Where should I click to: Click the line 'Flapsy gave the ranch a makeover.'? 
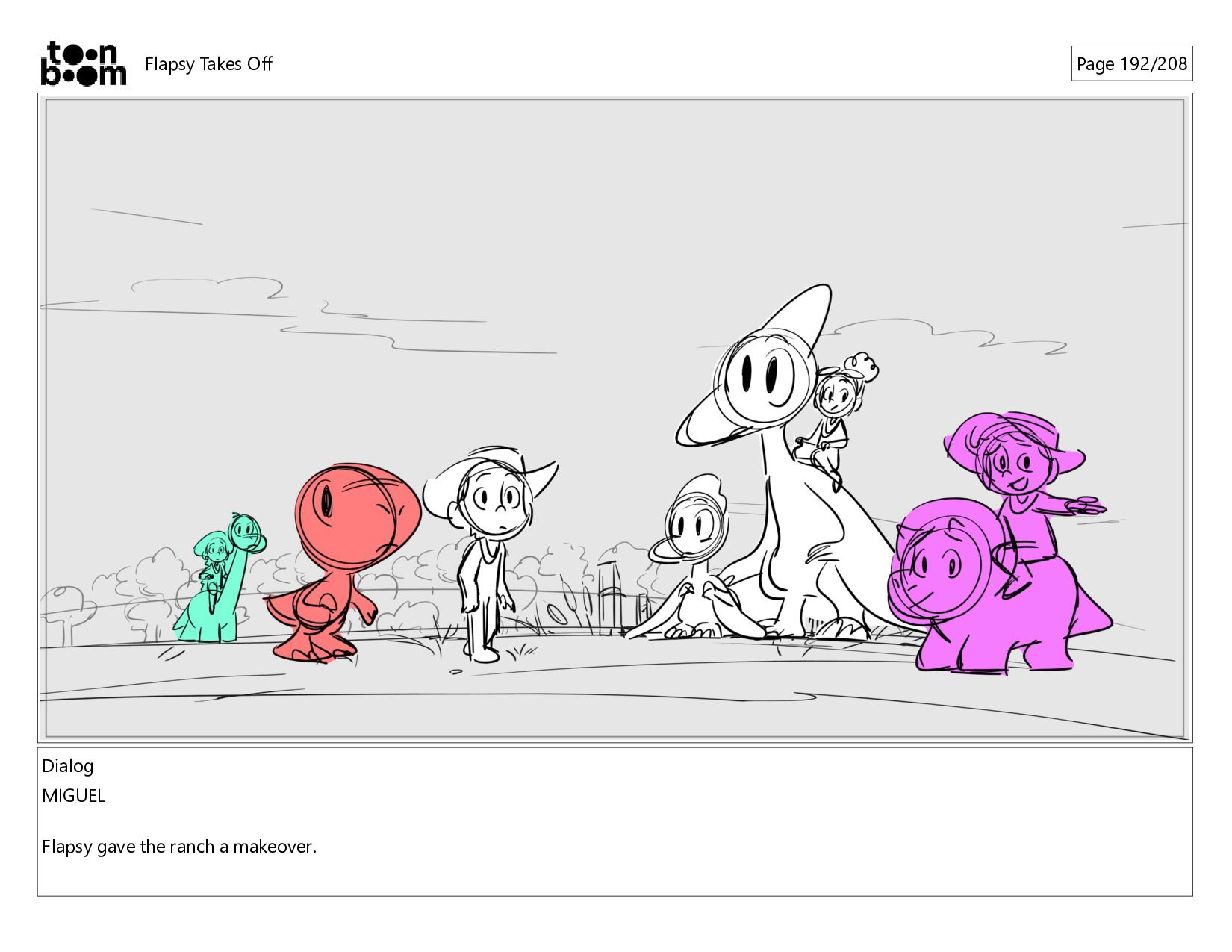click(x=179, y=847)
